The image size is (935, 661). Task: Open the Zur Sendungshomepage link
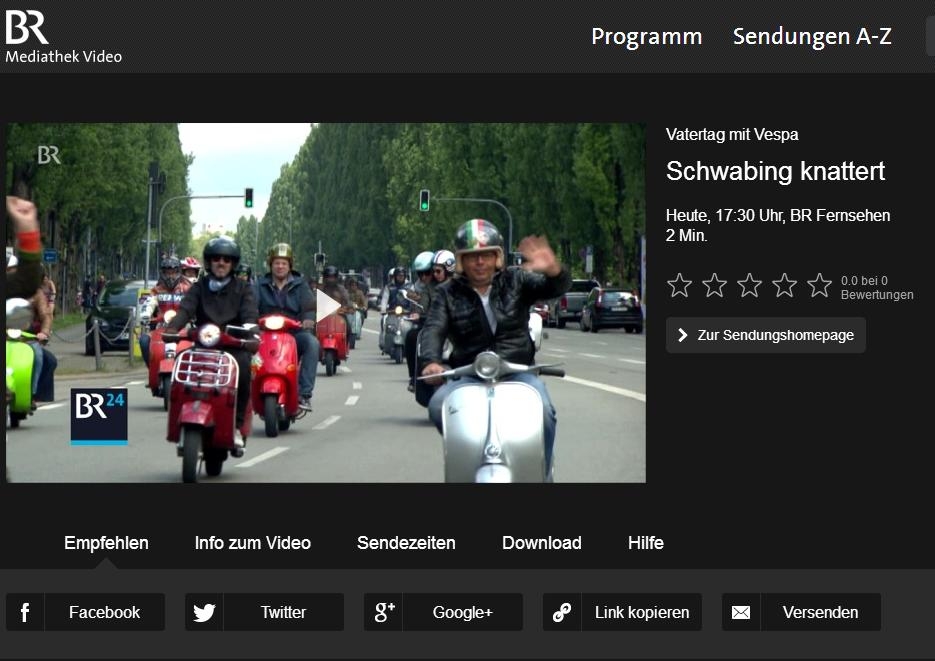click(766, 335)
